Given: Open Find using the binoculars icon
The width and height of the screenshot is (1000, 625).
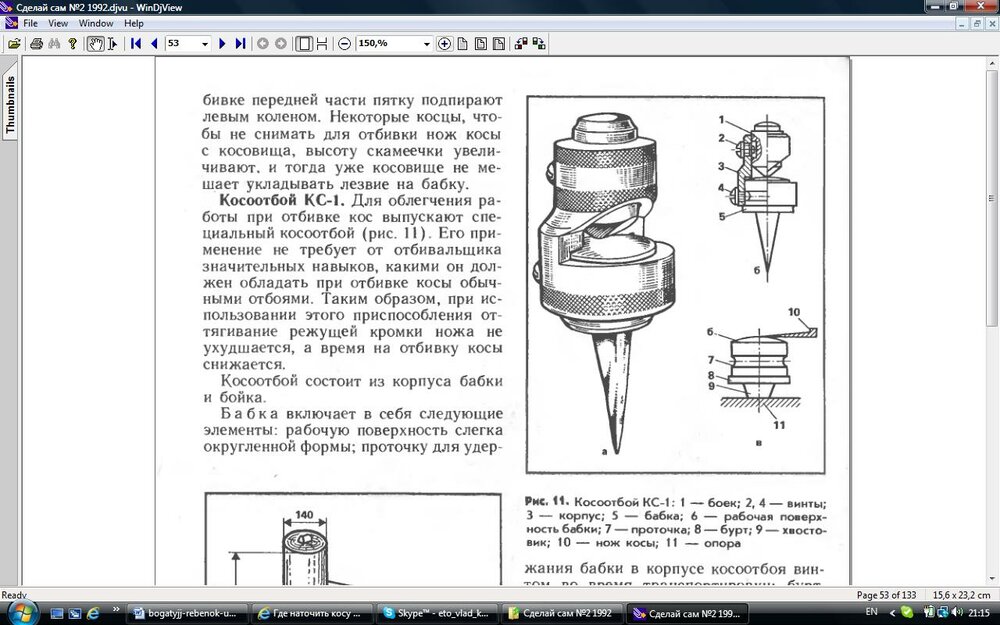Looking at the screenshot, I should (54, 43).
